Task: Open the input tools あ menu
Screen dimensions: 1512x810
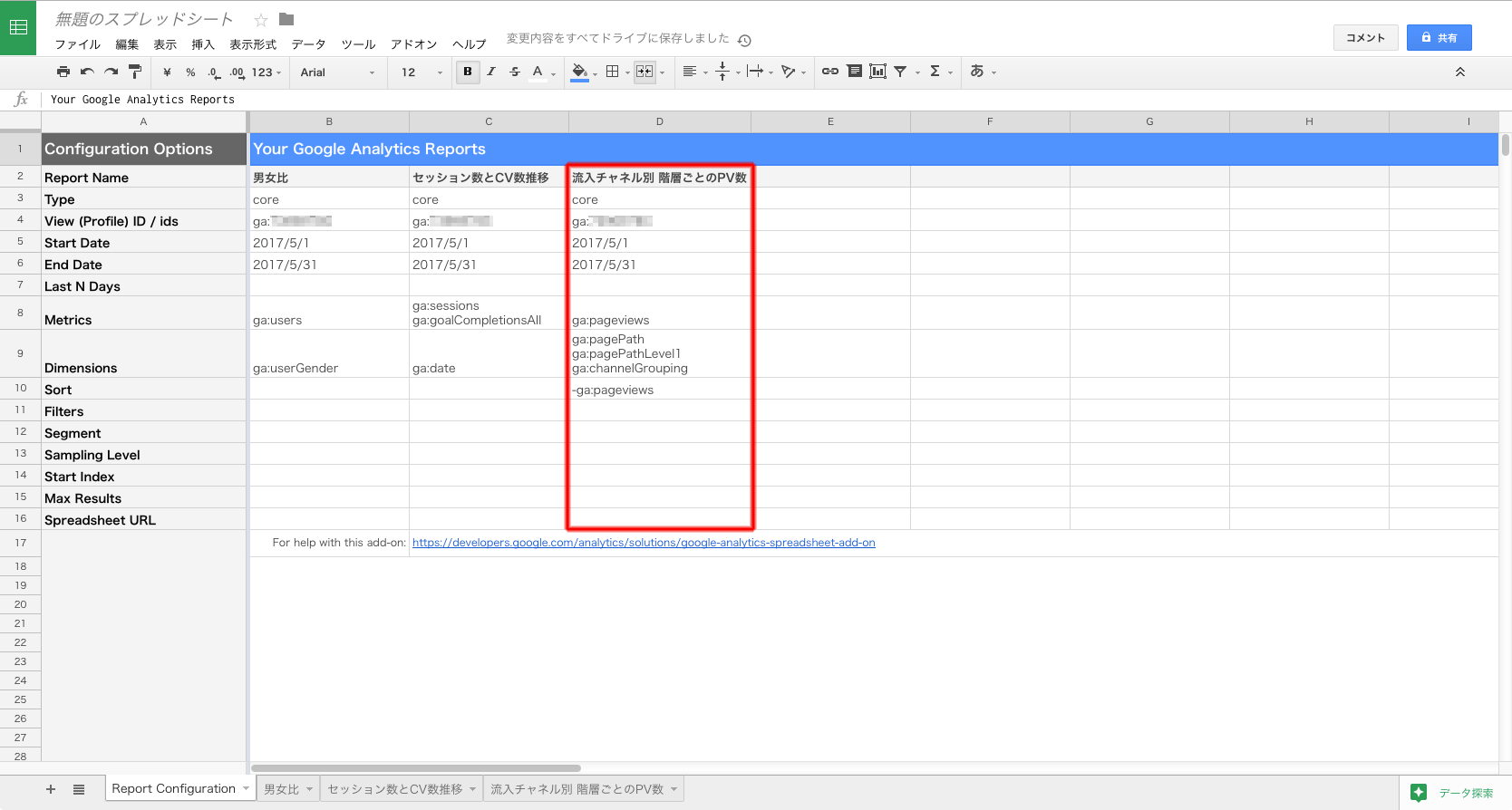Action: coord(983,72)
